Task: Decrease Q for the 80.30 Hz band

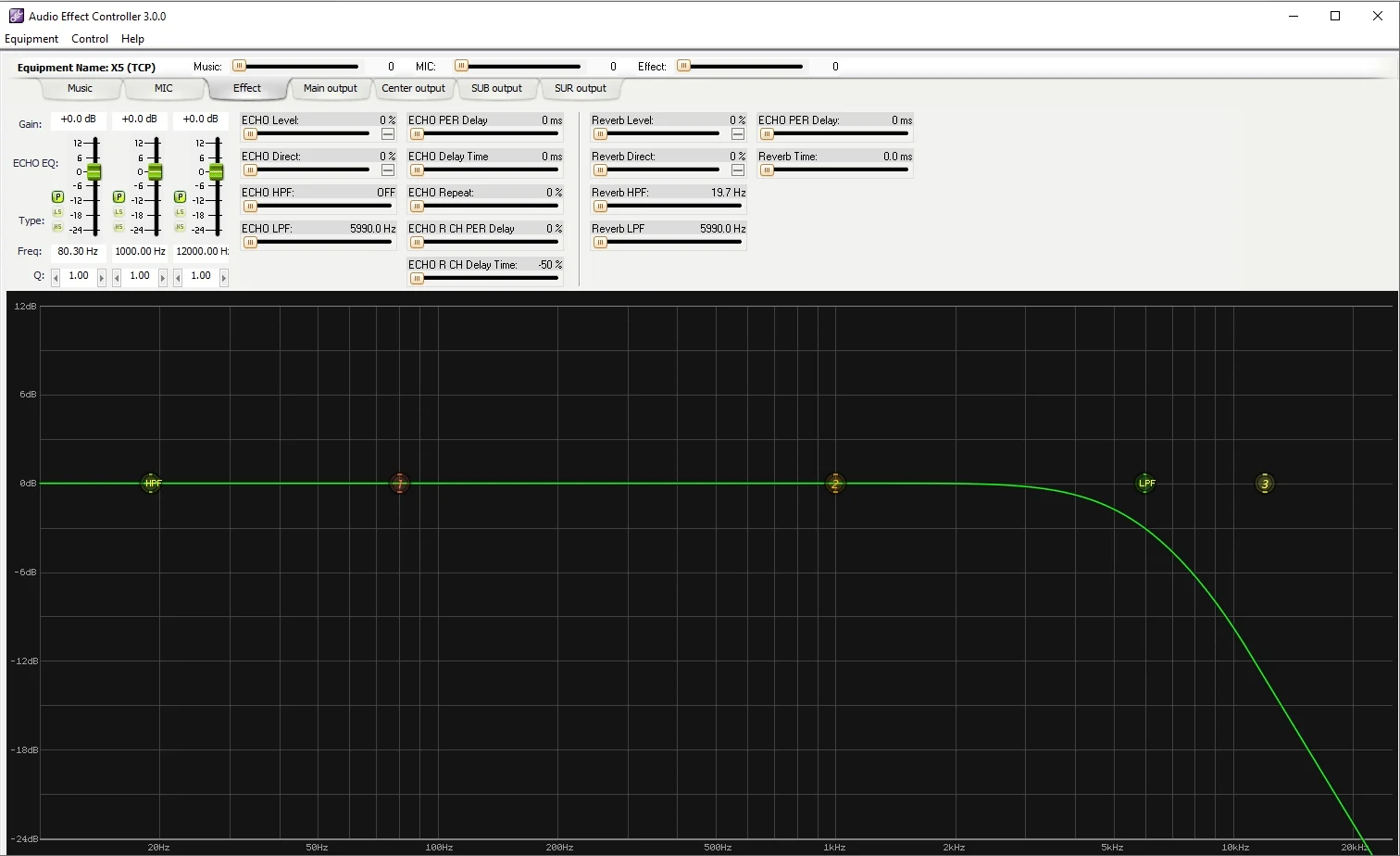Action: (56, 277)
